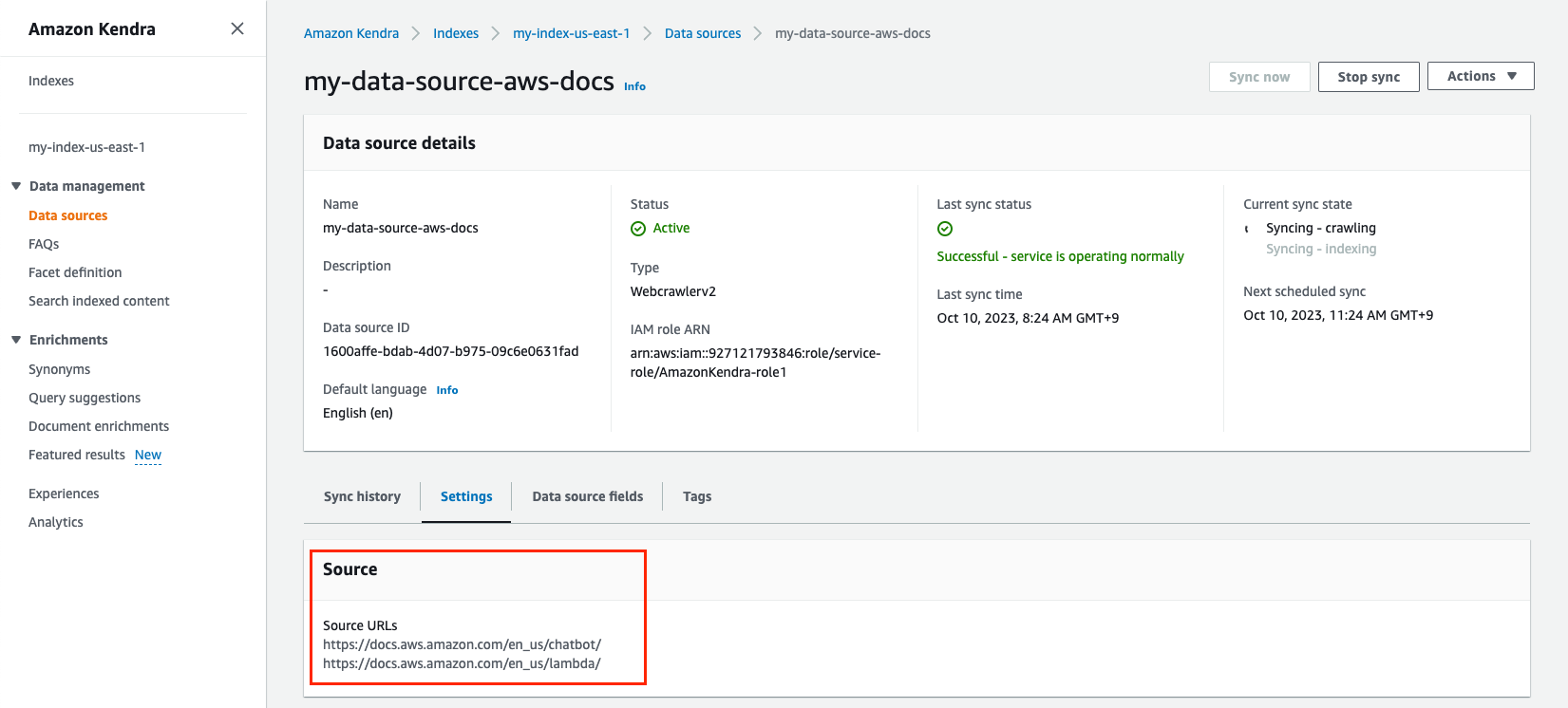Click the Next scheduled sync time 11:24 AM value

(x=1338, y=315)
